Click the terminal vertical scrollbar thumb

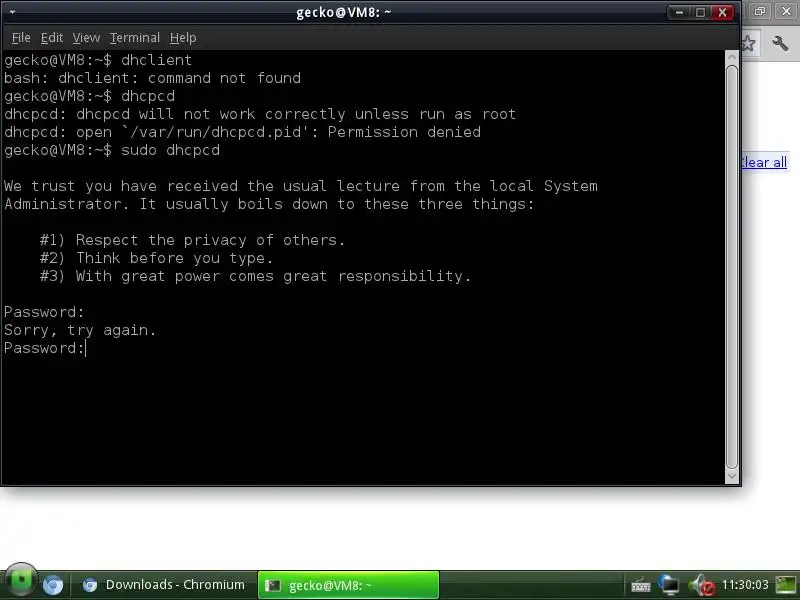(x=732, y=267)
